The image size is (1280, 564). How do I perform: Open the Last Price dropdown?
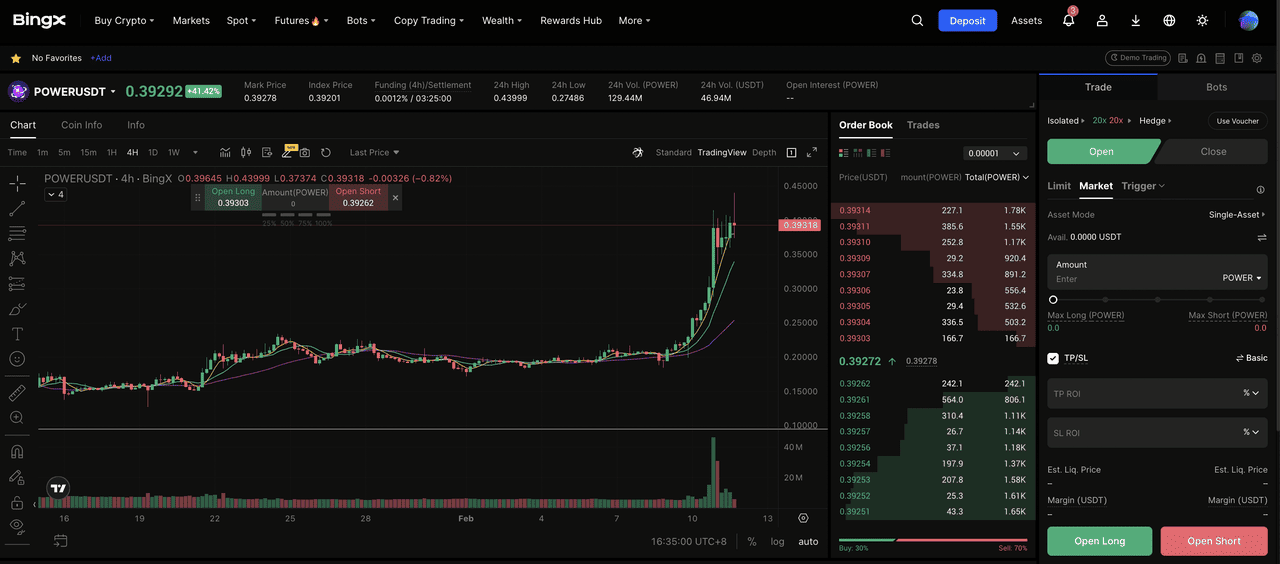374,153
